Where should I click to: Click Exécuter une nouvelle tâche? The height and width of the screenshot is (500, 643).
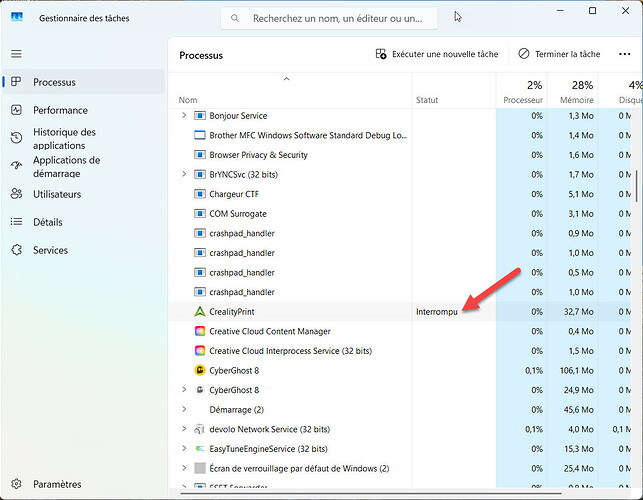437,54
